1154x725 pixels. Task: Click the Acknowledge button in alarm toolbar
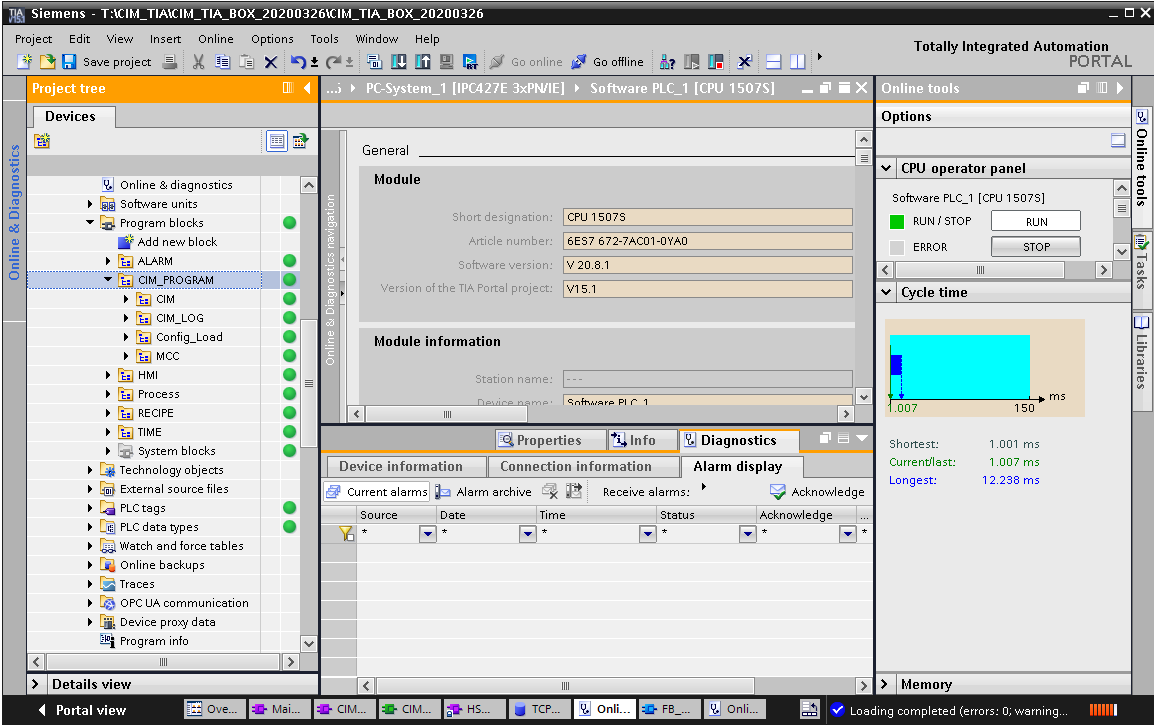click(x=818, y=491)
